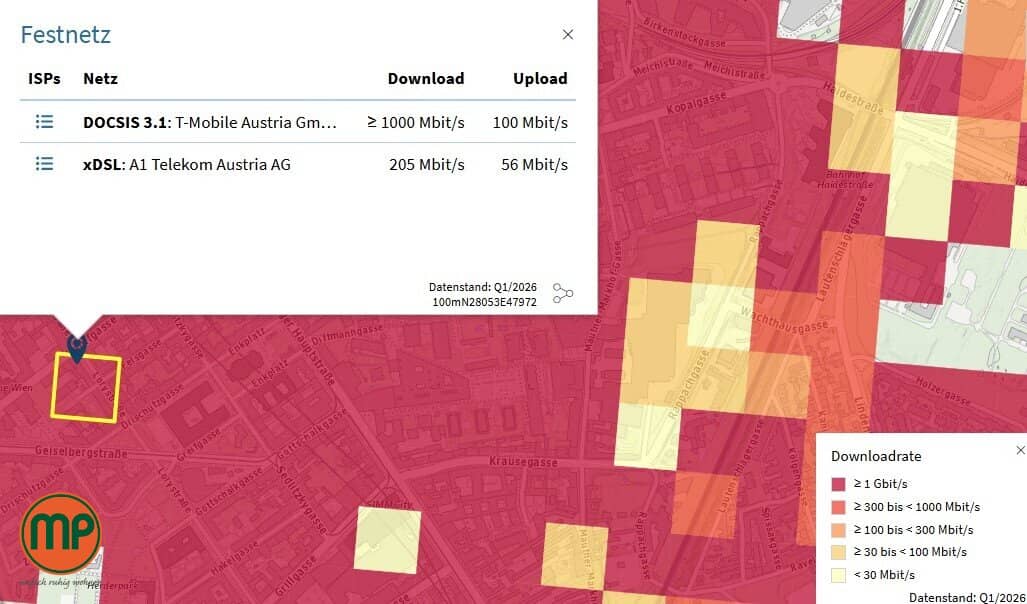Image resolution: width=1027 pixels, height=604 pixels.
Task: Click the Geiselbergstraße street label
Action: pos(81,453)
